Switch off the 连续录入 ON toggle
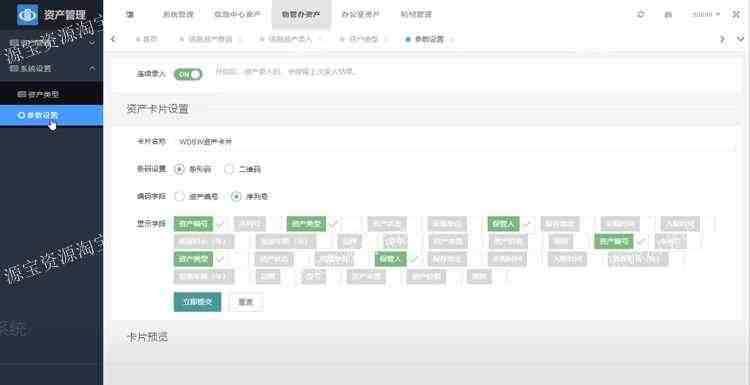This screenshot has height=385, width=750. point(188,74)
